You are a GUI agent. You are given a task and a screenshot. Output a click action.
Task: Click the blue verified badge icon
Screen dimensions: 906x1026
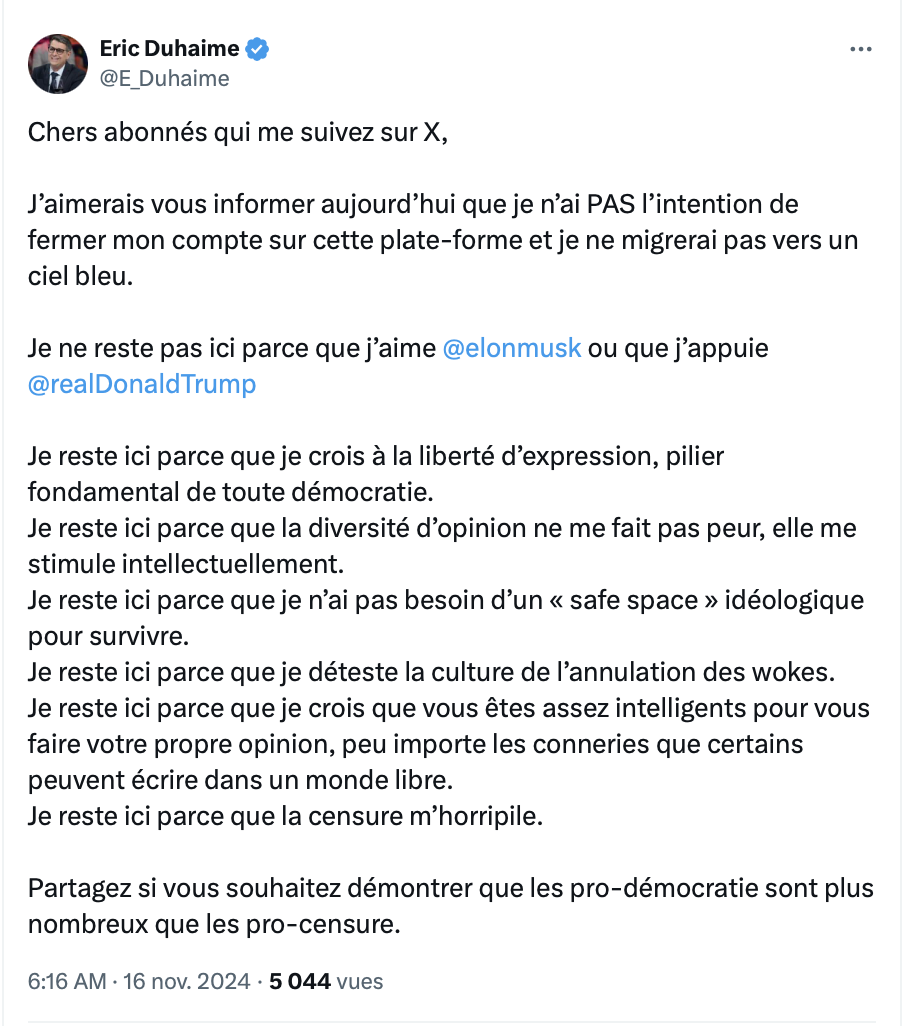tap(257, 49)
